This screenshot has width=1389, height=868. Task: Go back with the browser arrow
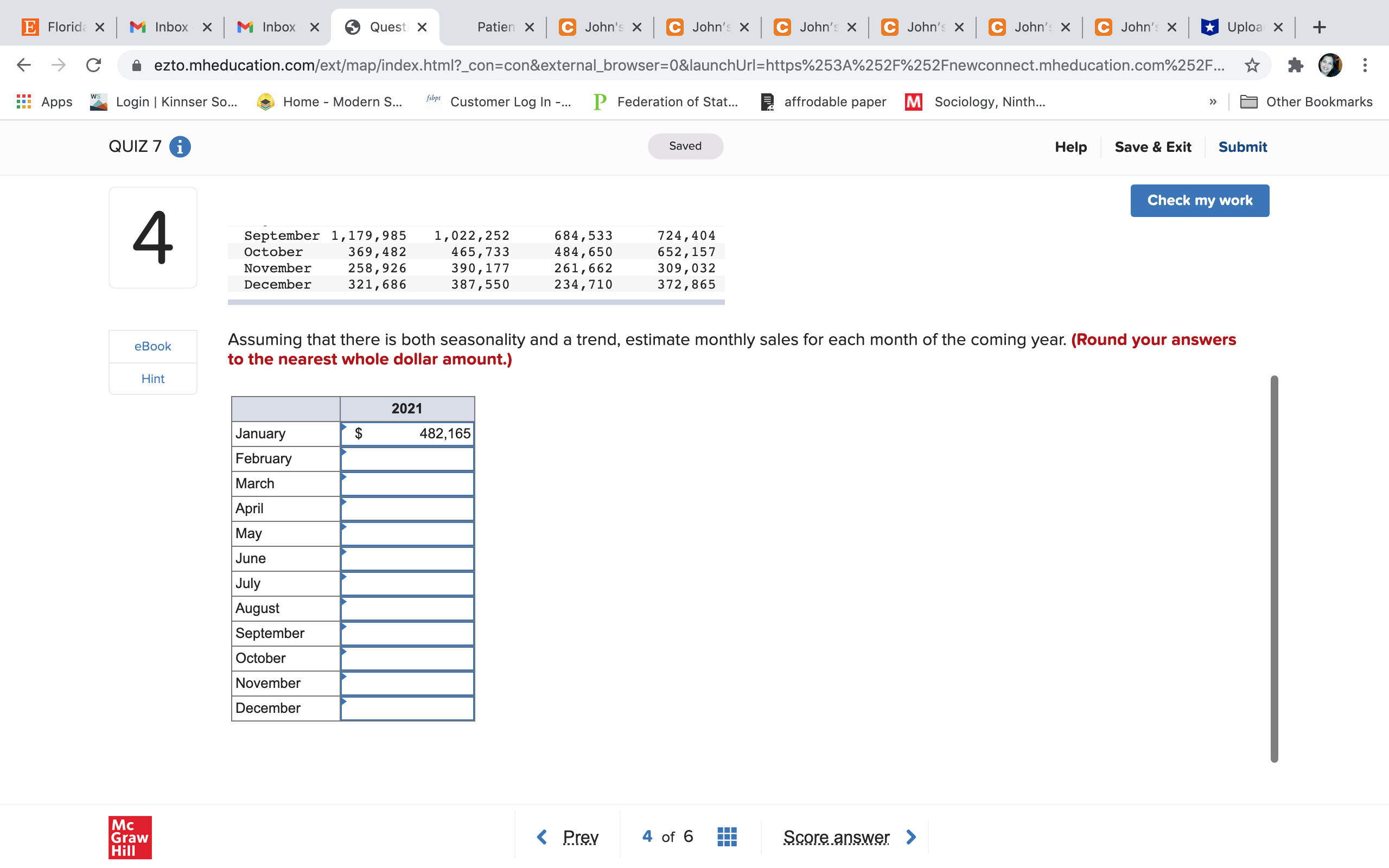point(23,65)
